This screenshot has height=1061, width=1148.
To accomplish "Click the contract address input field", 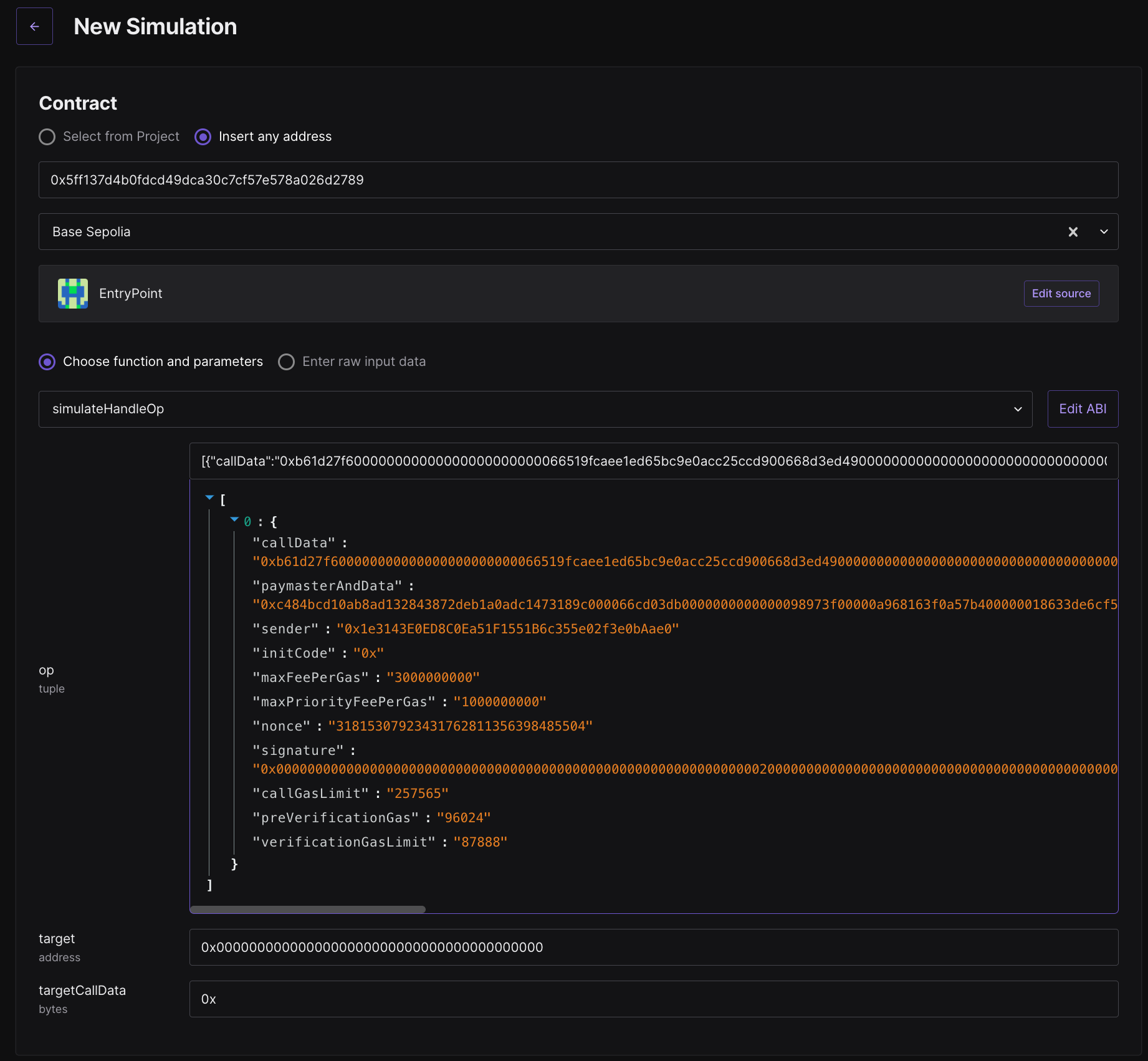I will click(578, 180).
